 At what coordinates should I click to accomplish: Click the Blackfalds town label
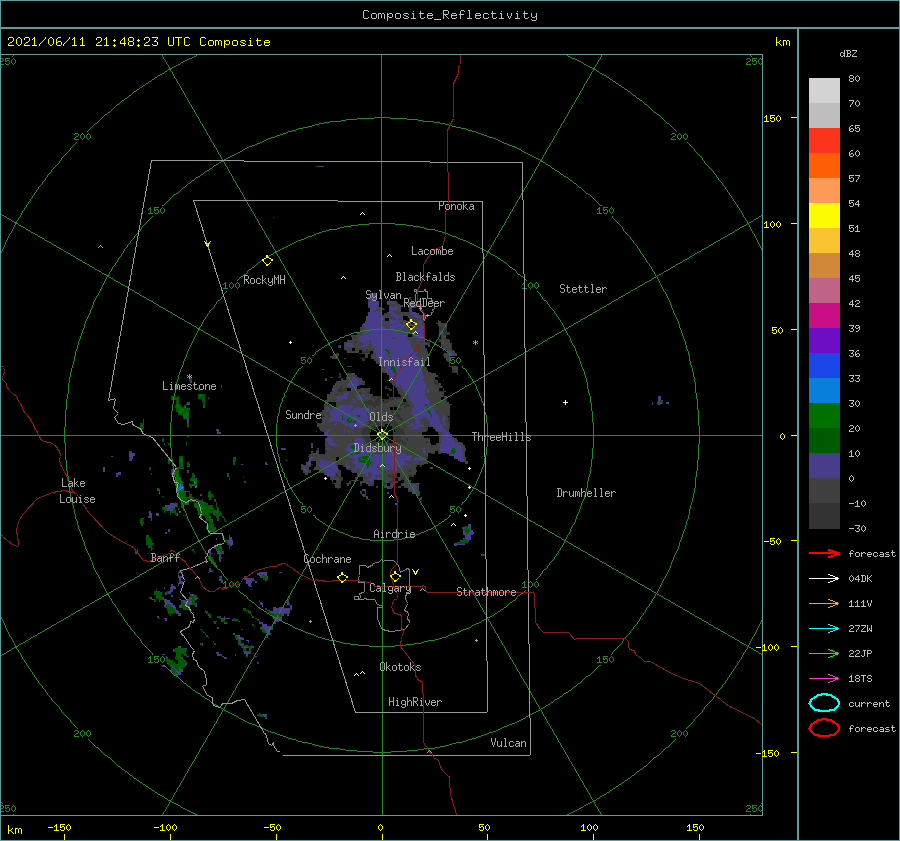coord(425,277)
